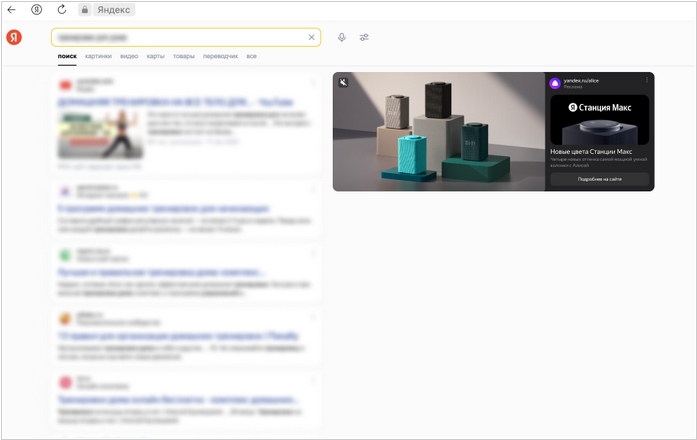The width and height of the screenshot is (697, 440).
Task: Open the Новые цвета Станции Макс headline
Action: tap(591, 152)
